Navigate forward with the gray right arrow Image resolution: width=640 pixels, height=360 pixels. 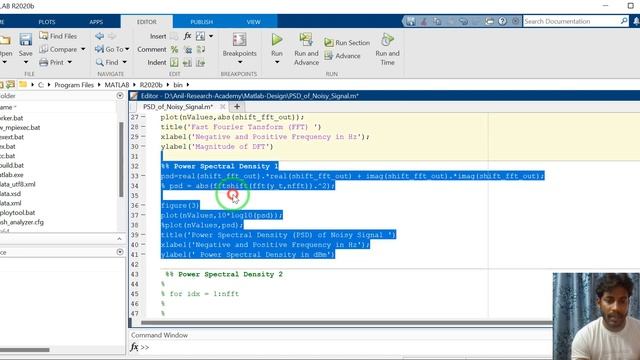112,36
